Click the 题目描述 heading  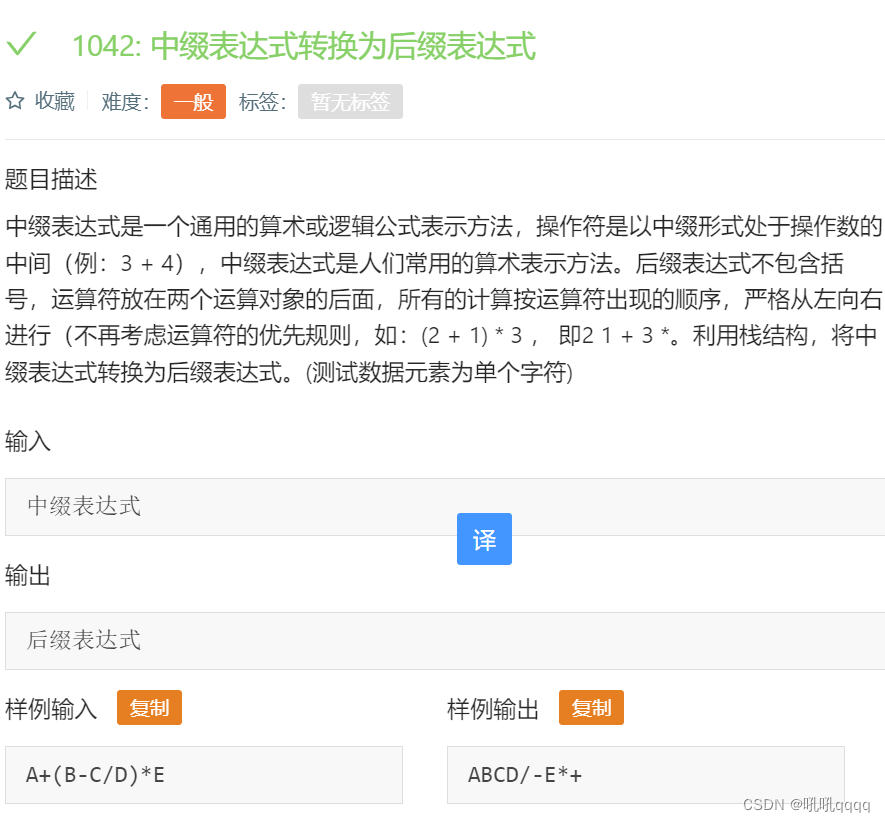click(51, 180)
